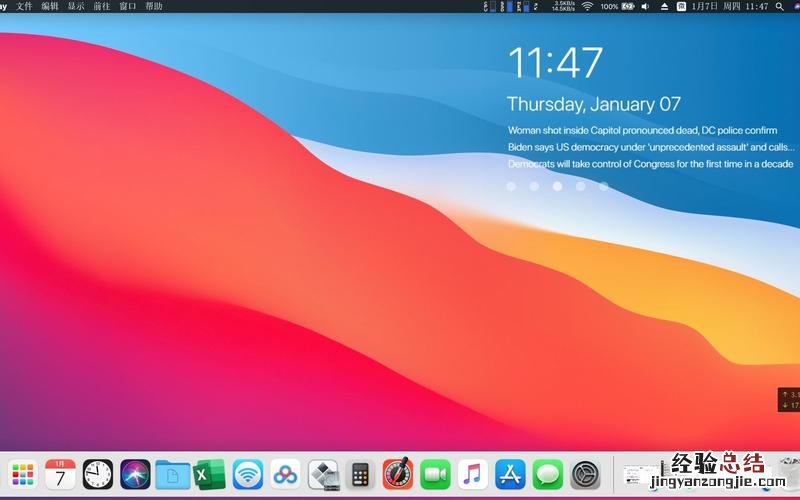The image size is (800, 500).
Task: Launch Siri from the dock
Action: pos(135,474)
